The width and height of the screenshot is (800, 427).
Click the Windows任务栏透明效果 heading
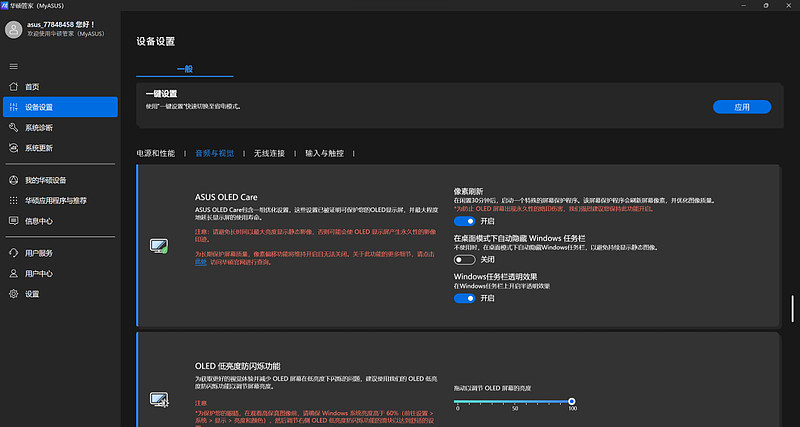pos(495,277)
